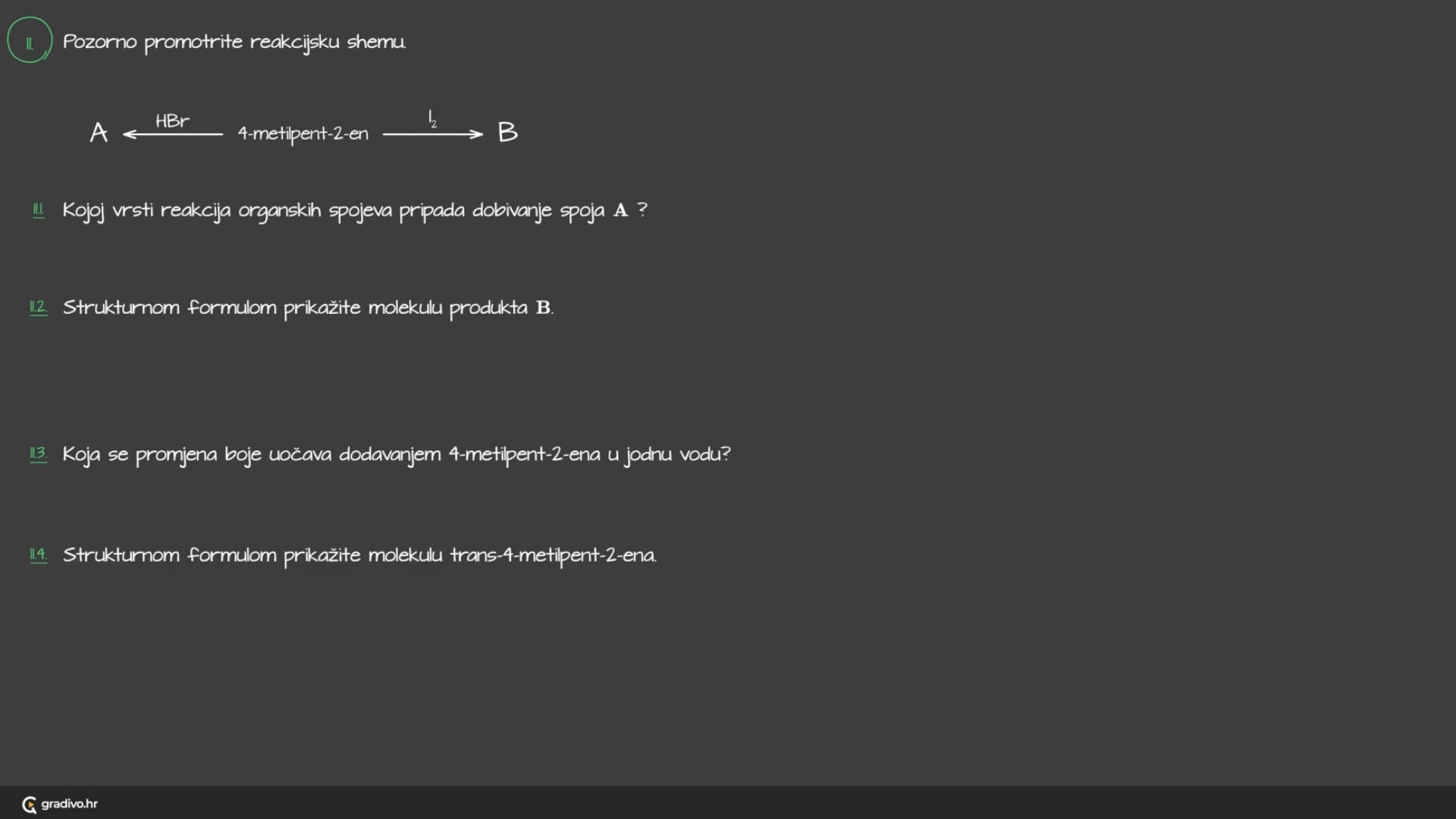Click the I2 reagent label above arrow
This screenshot has height=819, width=1456.
[432, 118]
